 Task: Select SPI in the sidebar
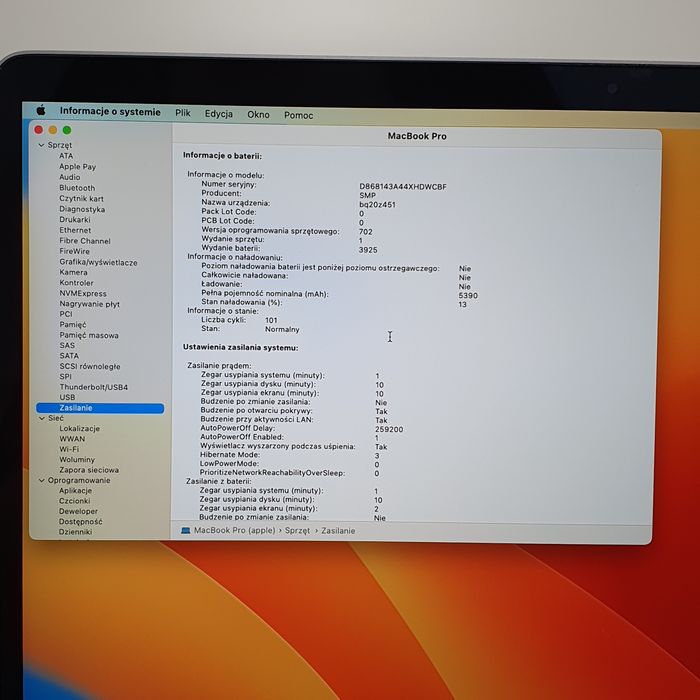(65, 377)
